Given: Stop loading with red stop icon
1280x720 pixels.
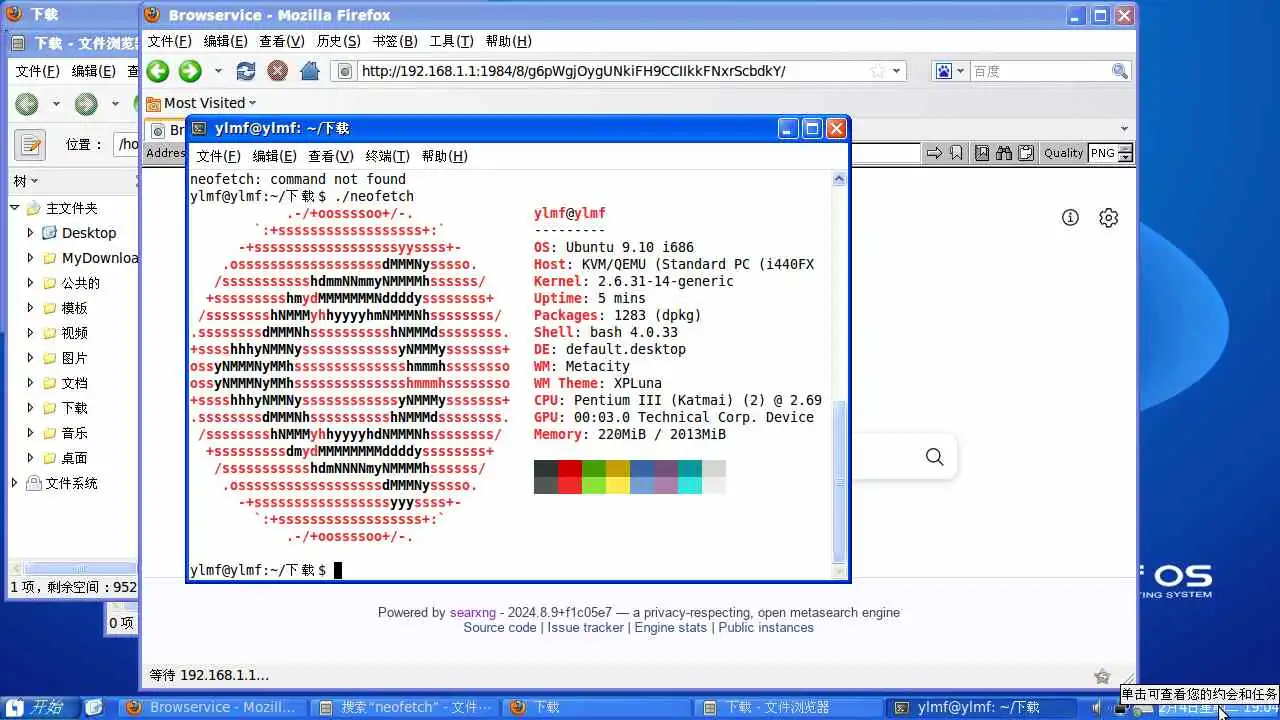Looking at the screenshot, I should 278,71.
